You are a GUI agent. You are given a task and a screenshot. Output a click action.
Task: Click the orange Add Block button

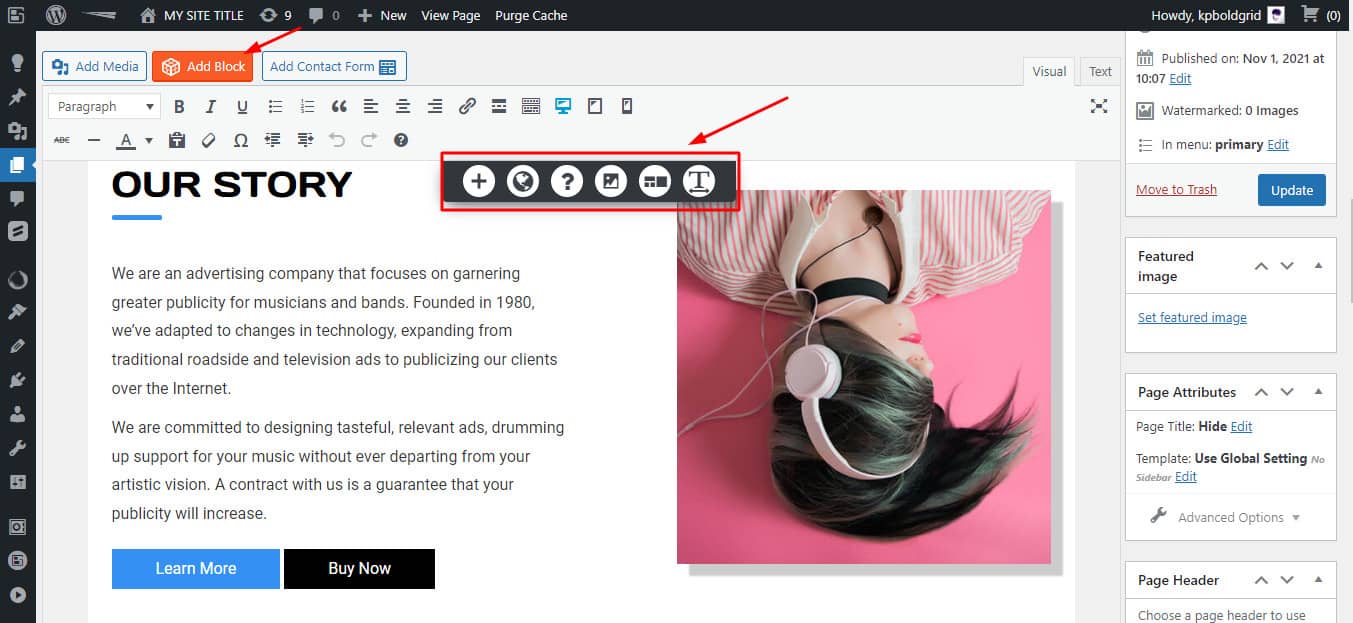coord(202,67)
